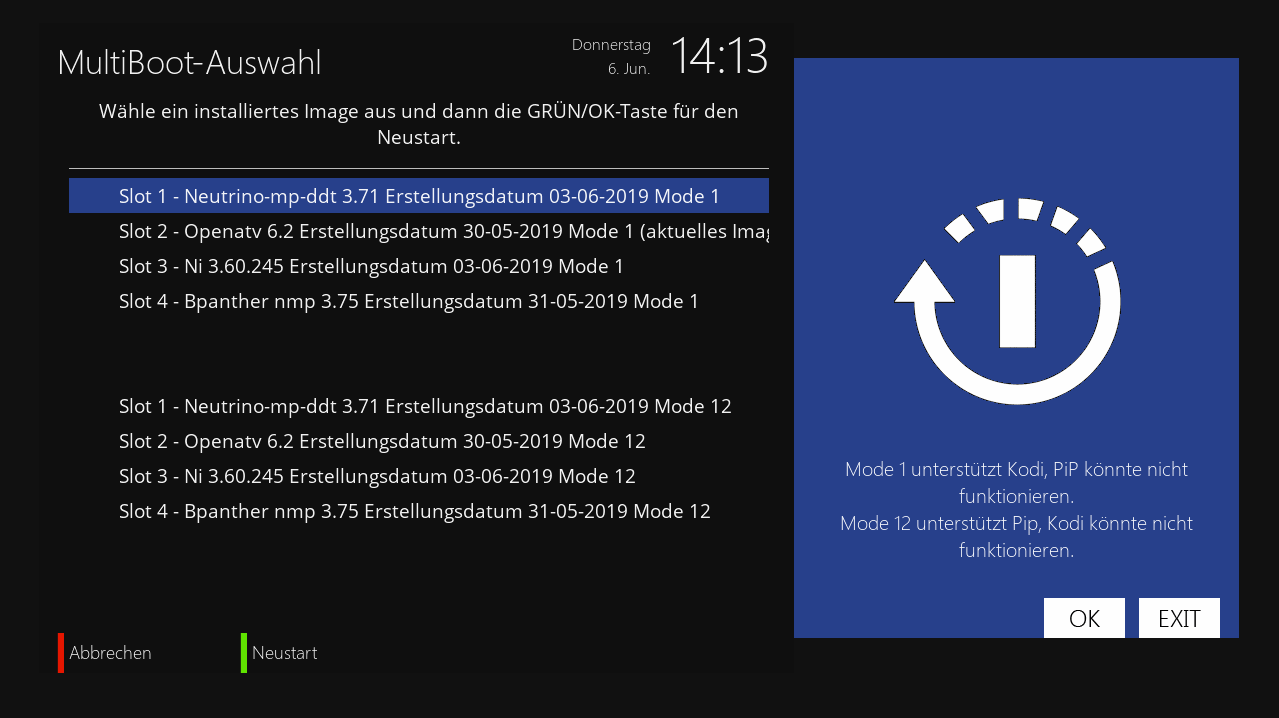Pick Slot 4 Bpanther nmp Mode 12

click(414, 511)
